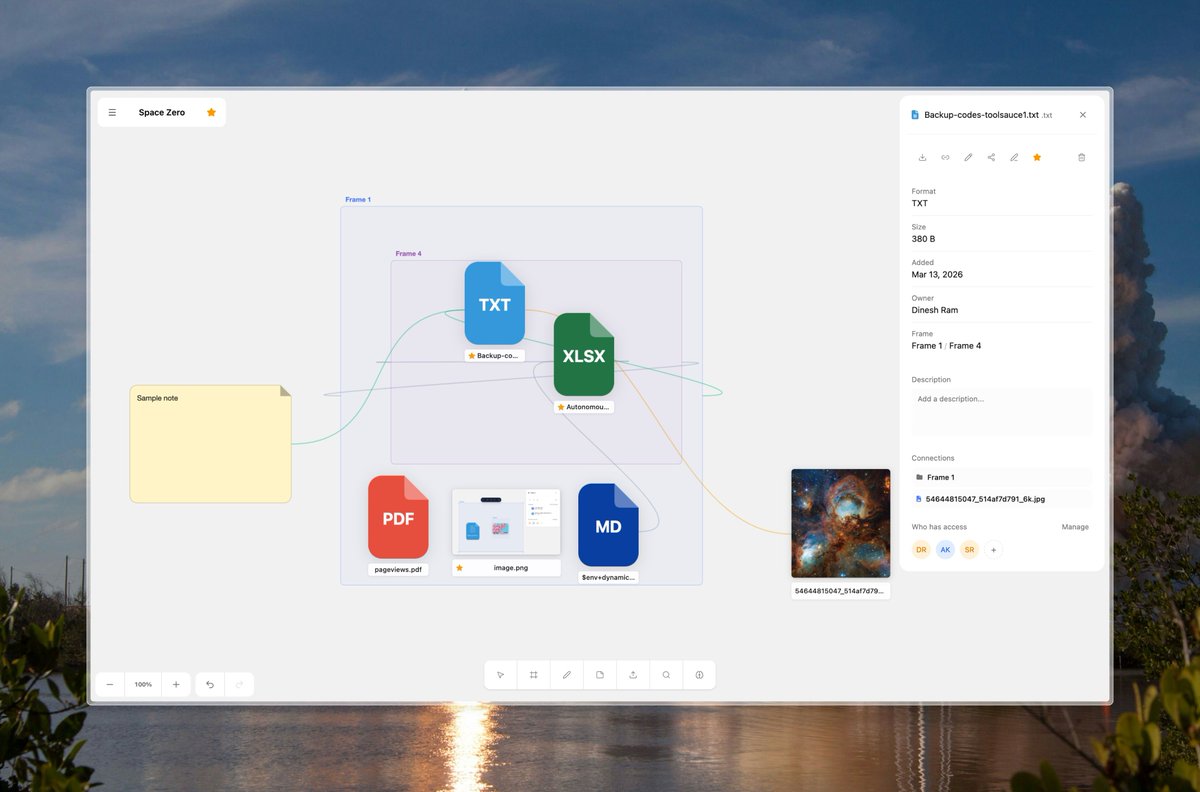Open the hamburger menu beside Space Zero
Screen dimensions: 1200x792
point(112,113)
